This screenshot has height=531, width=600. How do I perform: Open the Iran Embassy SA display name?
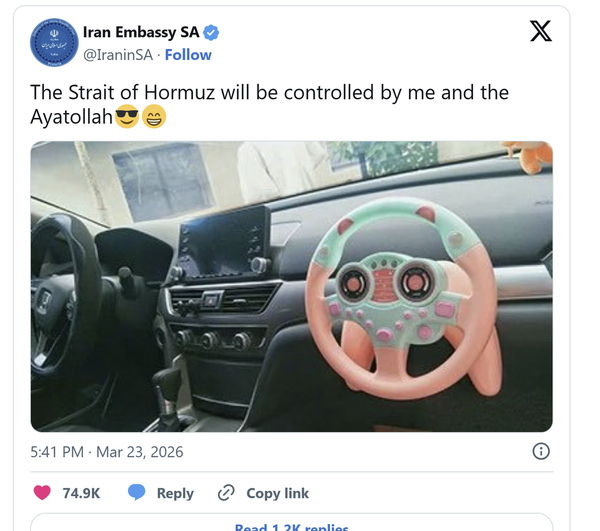click(x=141, y=33)
